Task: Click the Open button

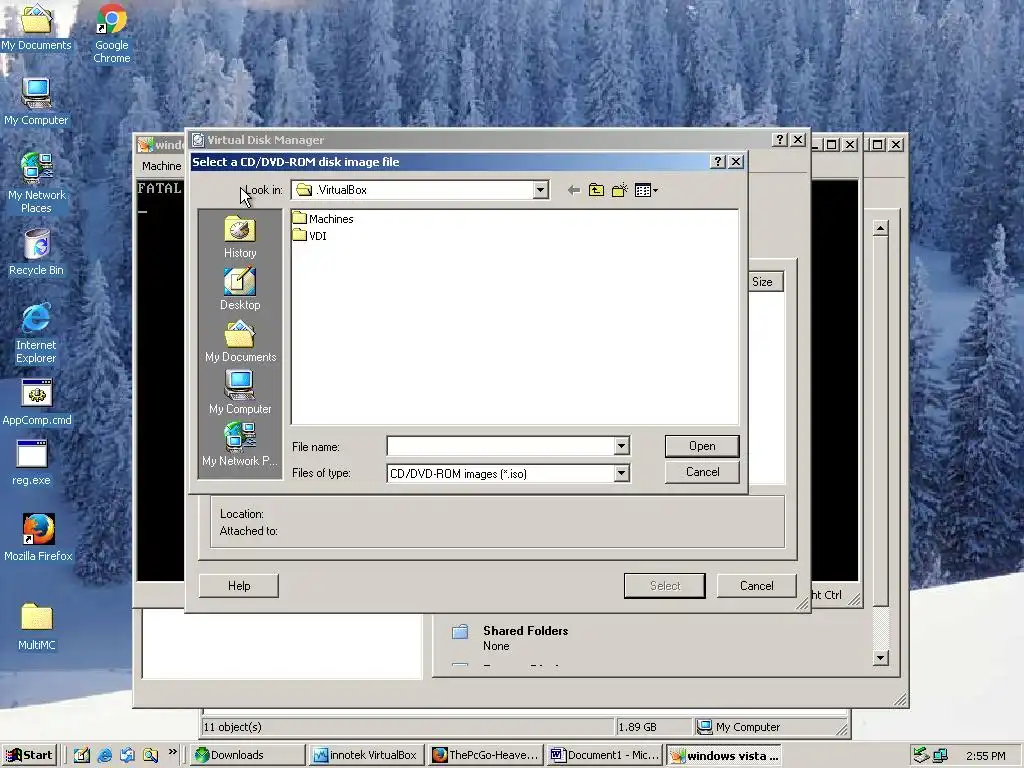Action: [702, 446]
